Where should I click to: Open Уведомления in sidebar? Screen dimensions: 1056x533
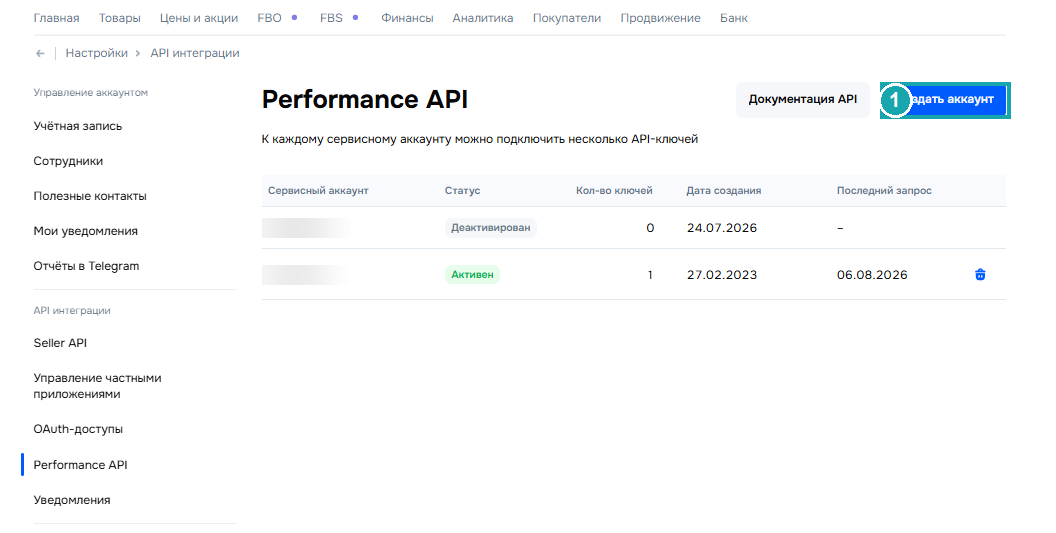coord(72,500)
